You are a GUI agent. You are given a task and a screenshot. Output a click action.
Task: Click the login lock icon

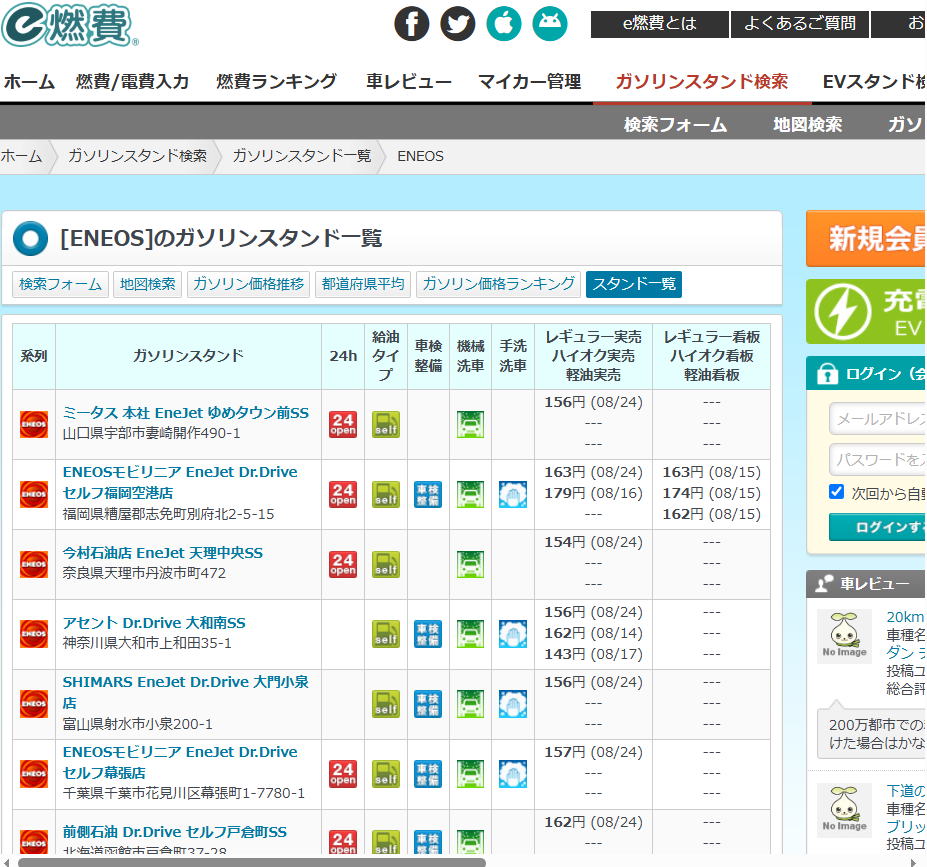pos(827,374)
